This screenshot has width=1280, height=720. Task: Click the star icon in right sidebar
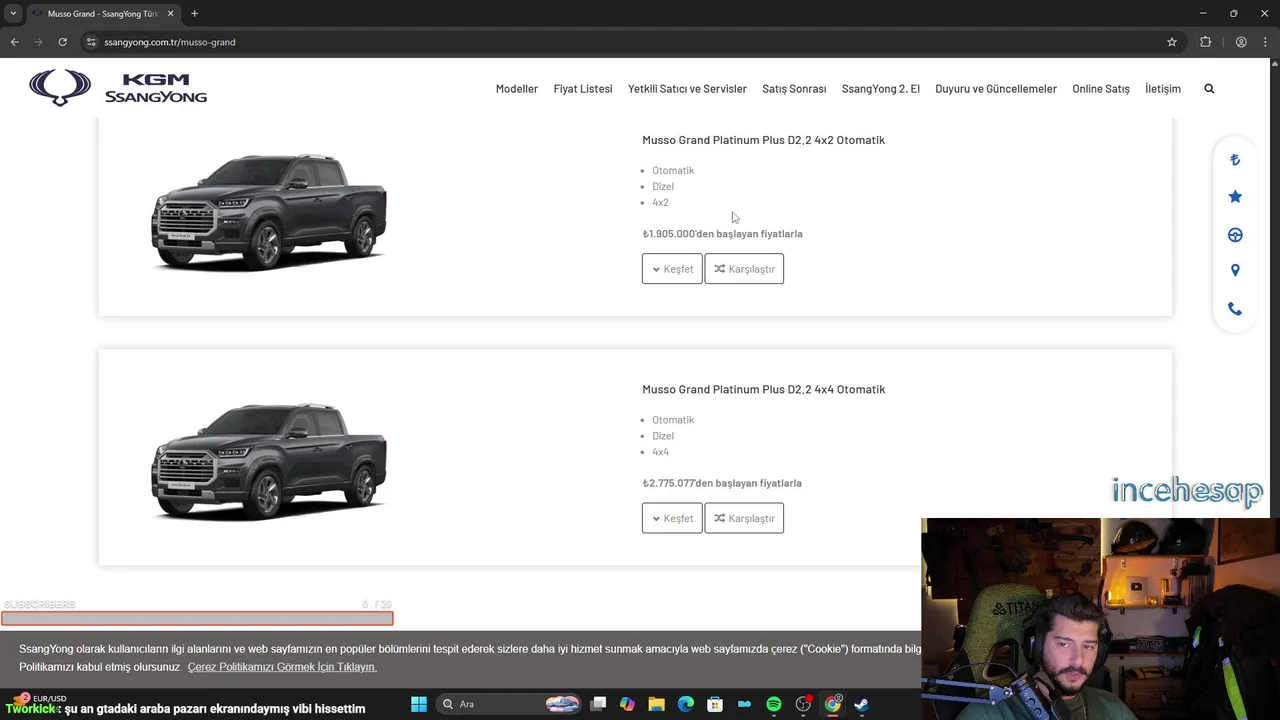click(1235, 197)
